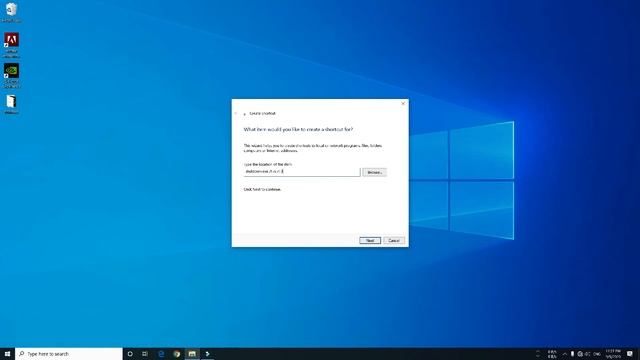Open Cortana from the taskbar
Screen dimensions: 640x360
click(130, 354)
